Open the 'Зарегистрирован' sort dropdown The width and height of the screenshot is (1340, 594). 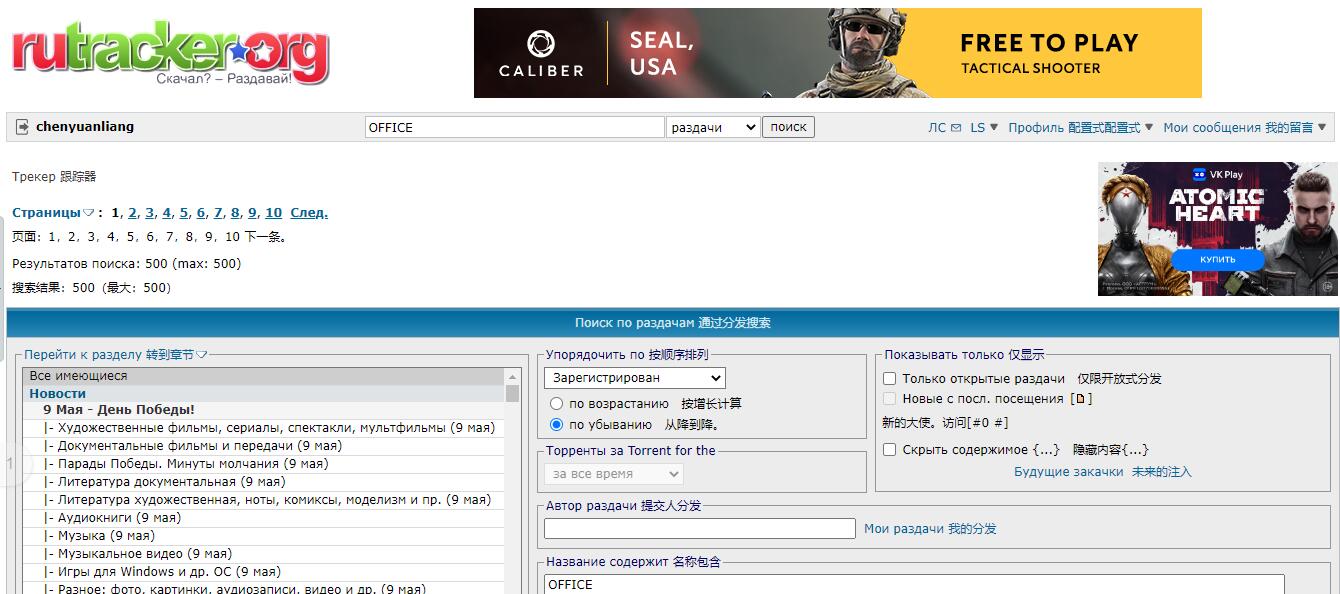pyautogui.click(x=635, y=378)
